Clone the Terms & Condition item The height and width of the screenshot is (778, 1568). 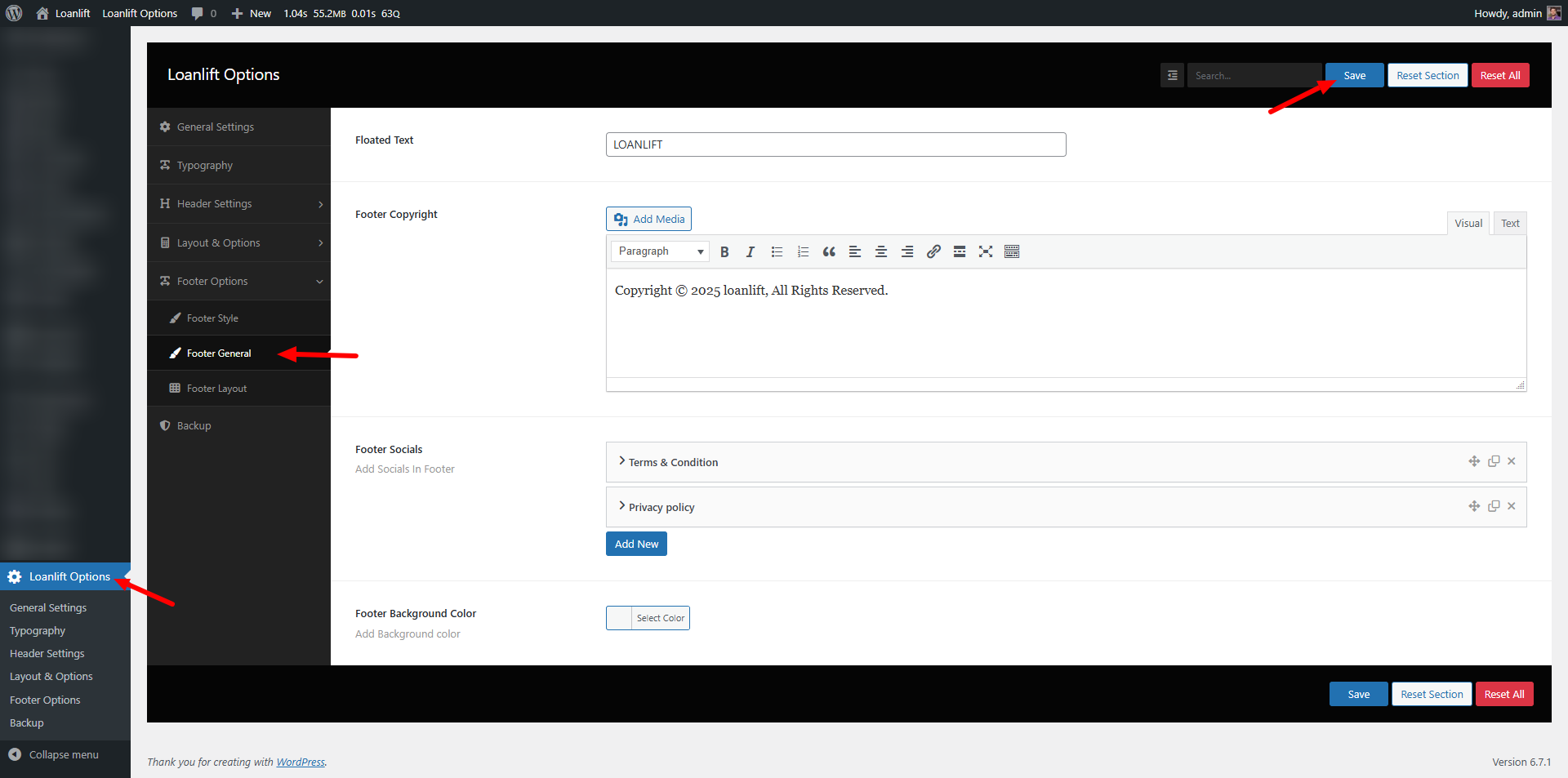(x=1494, y=461)
